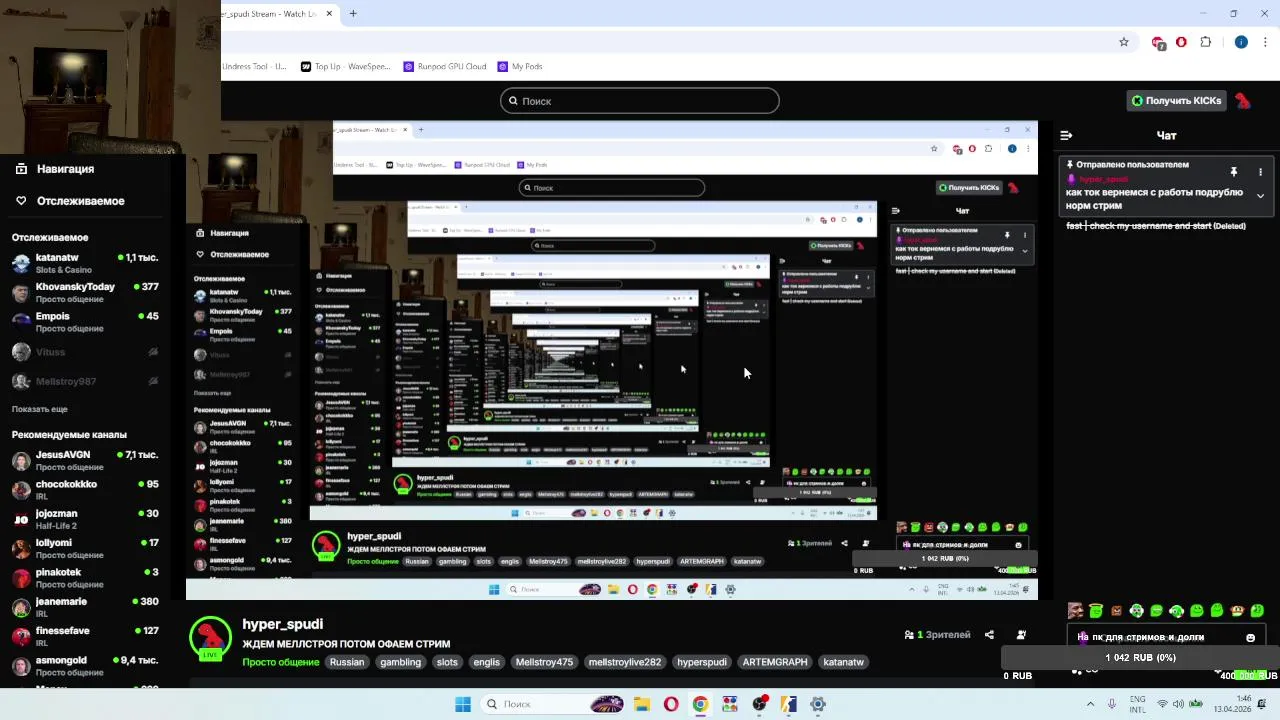The image size is (1280, 720).
Task: Collapse pinned message with chevron
Action: 1260,196
